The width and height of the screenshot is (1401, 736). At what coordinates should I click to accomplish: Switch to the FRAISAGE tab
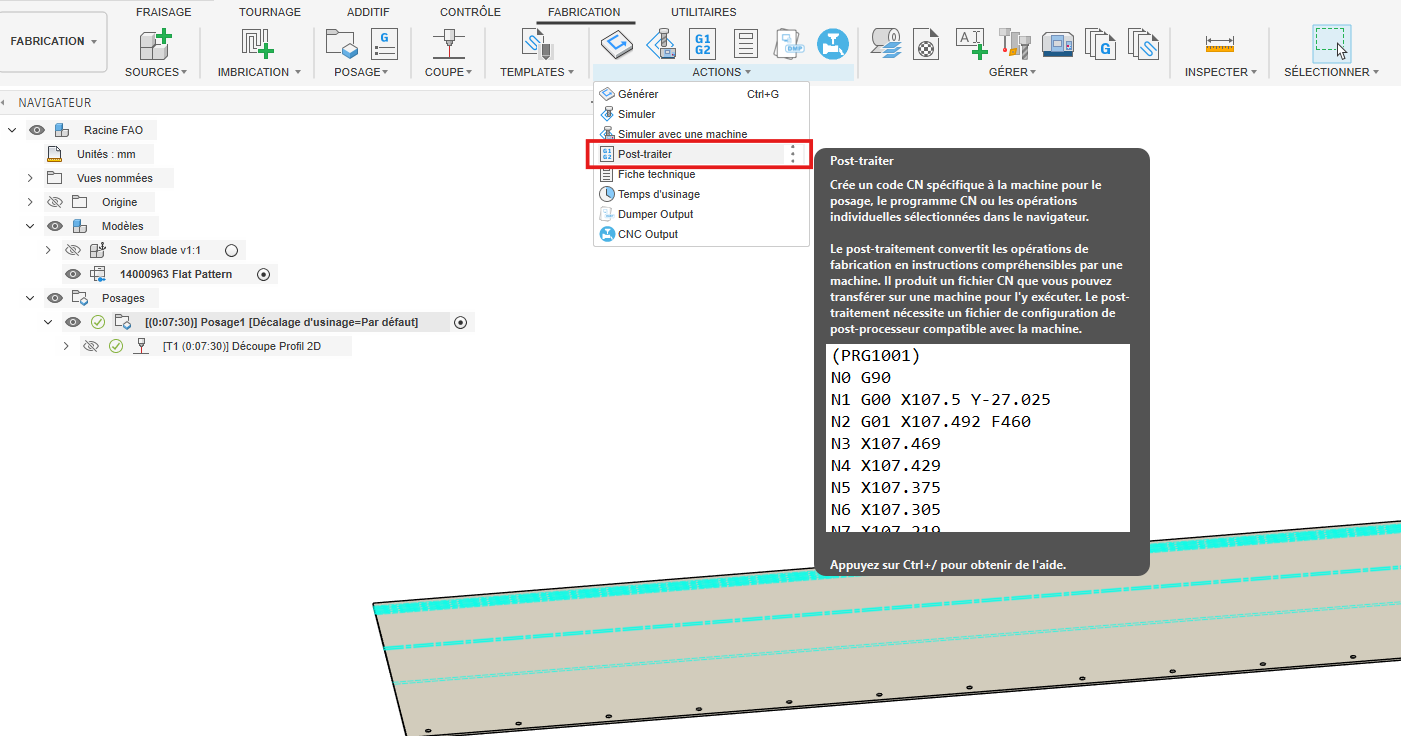coord(164,12)
